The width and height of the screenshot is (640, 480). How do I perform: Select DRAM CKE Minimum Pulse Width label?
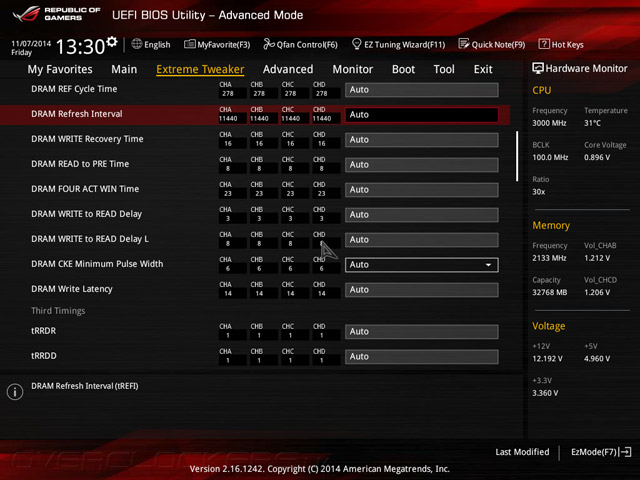click(97, 264)
